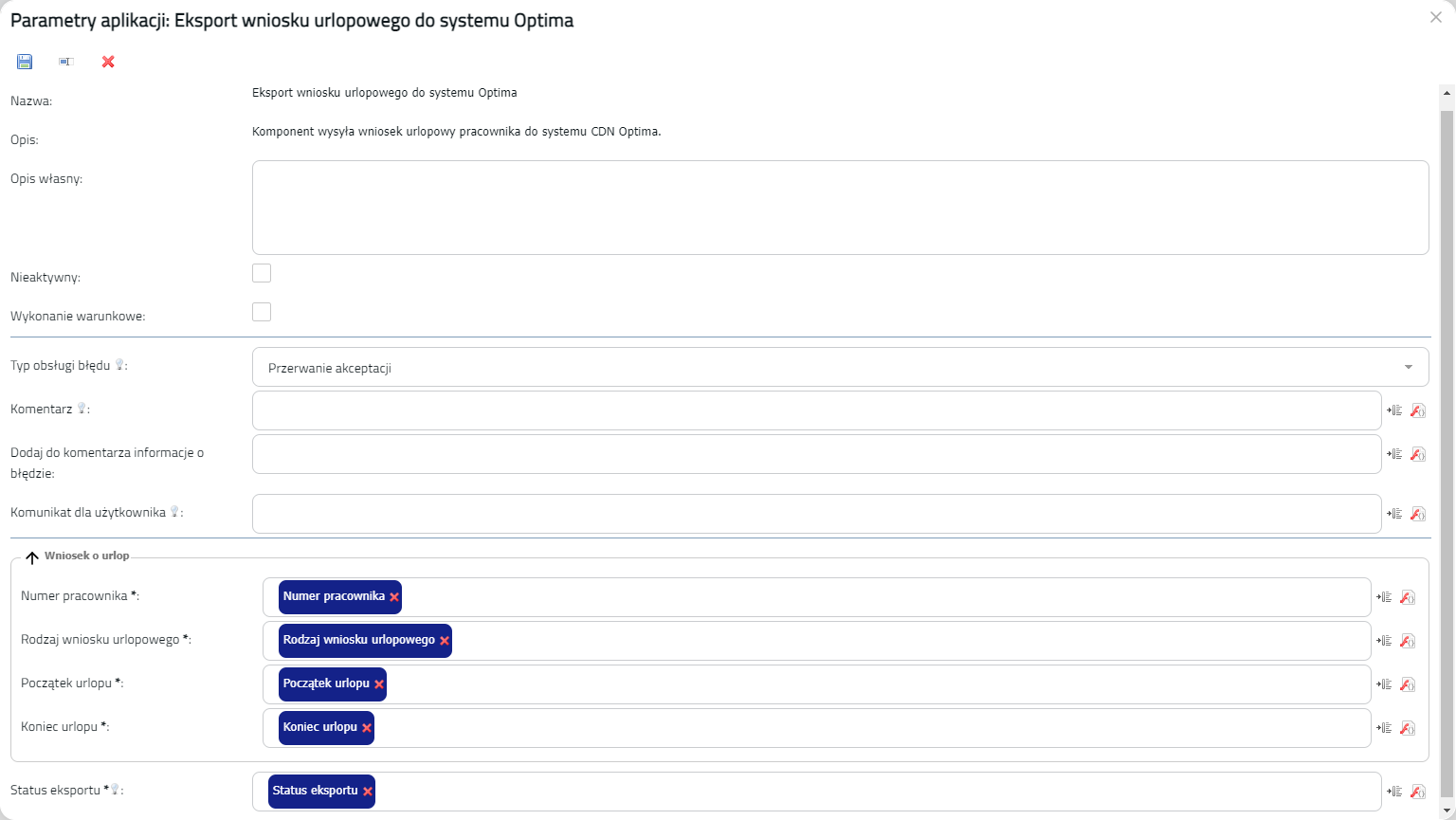Remove the Rodzaj wniosku urlopowego tag
The height and width of the screenshot is (820, 1456).
point(445,641)
